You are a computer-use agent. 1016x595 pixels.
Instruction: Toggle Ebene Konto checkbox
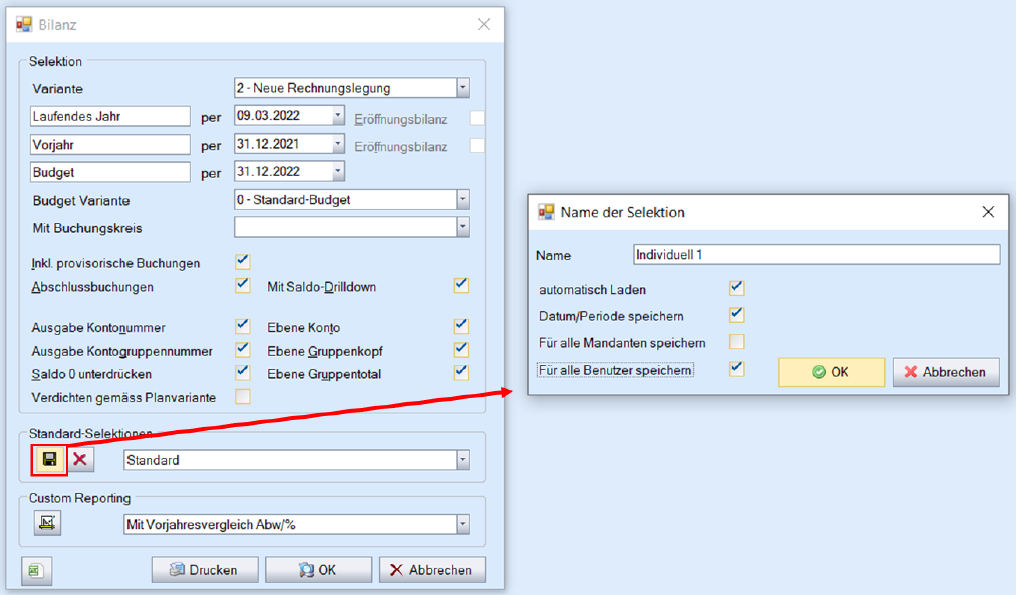point(461,326)
